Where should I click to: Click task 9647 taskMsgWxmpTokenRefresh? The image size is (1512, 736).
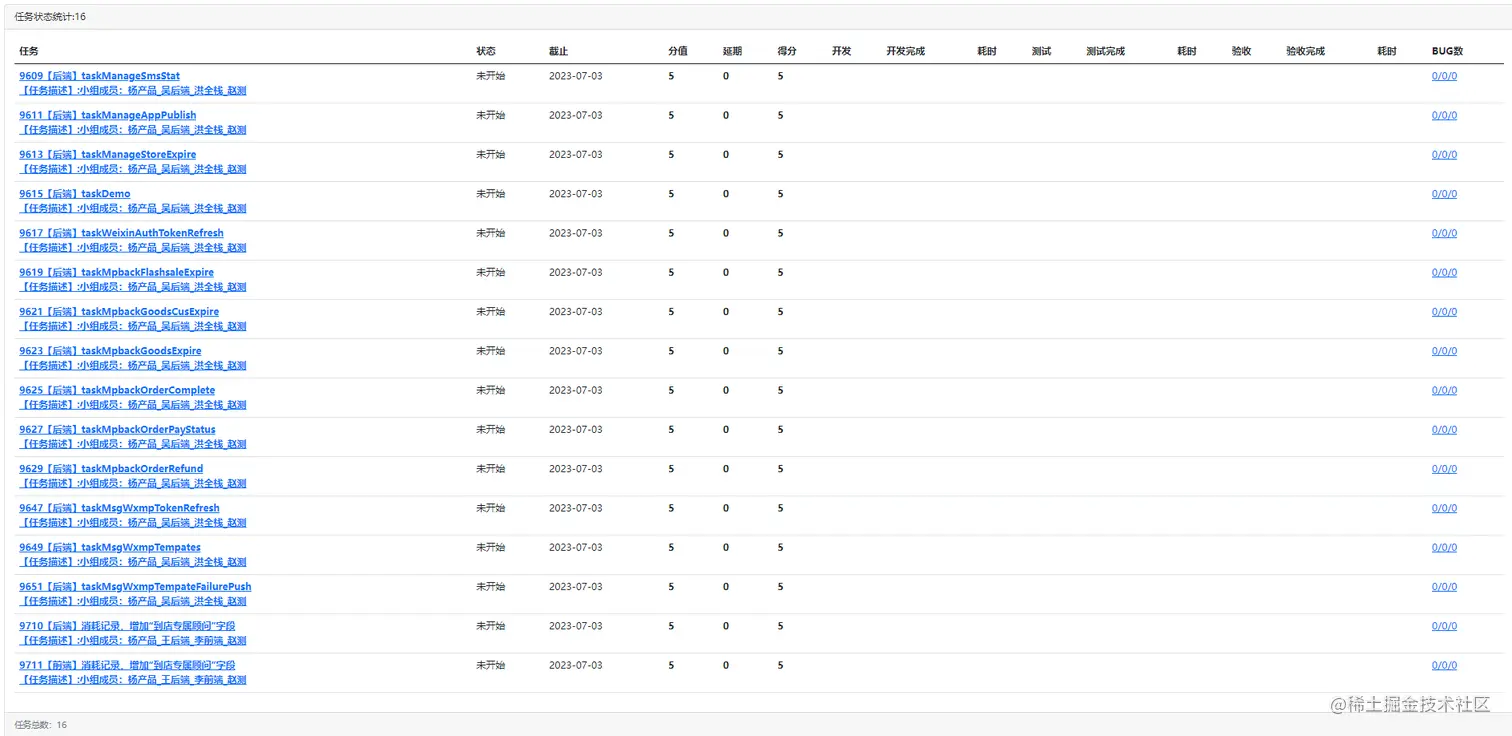(119, 508)
